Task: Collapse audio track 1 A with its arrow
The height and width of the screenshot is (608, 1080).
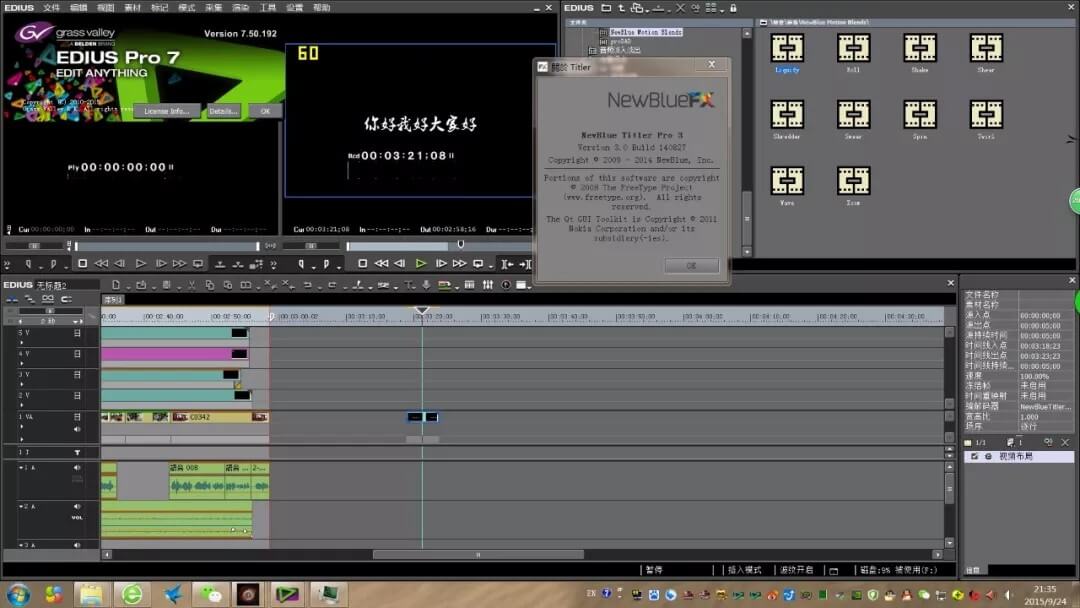Action: coord(21,468)
